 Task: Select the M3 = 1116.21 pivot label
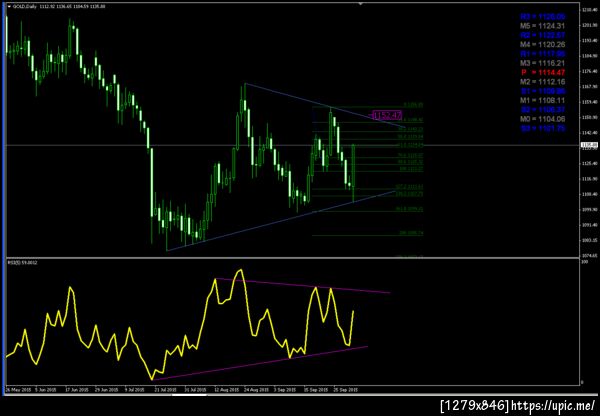click(542, 63)
